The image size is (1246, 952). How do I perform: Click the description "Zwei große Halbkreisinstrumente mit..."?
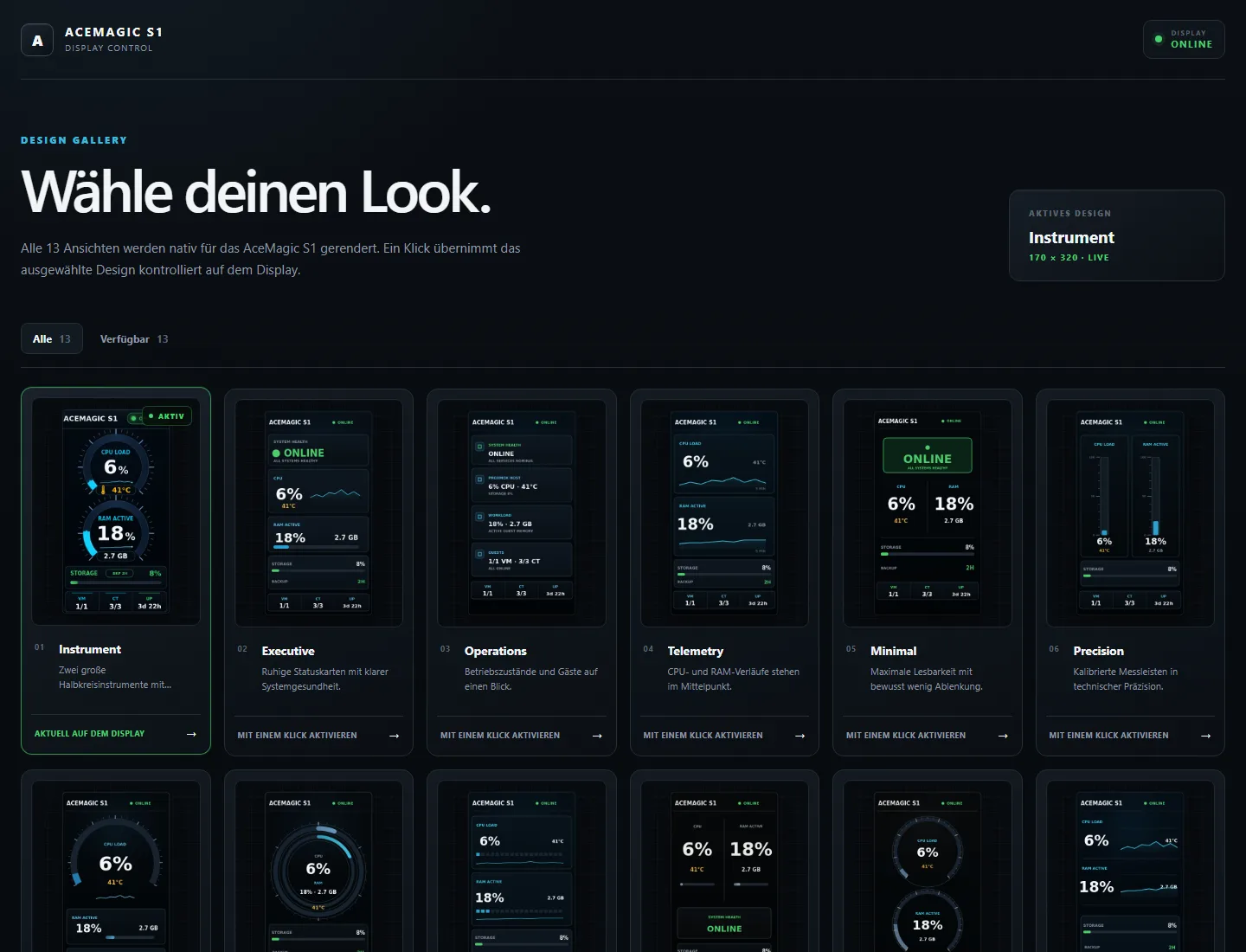click(115, 678)
